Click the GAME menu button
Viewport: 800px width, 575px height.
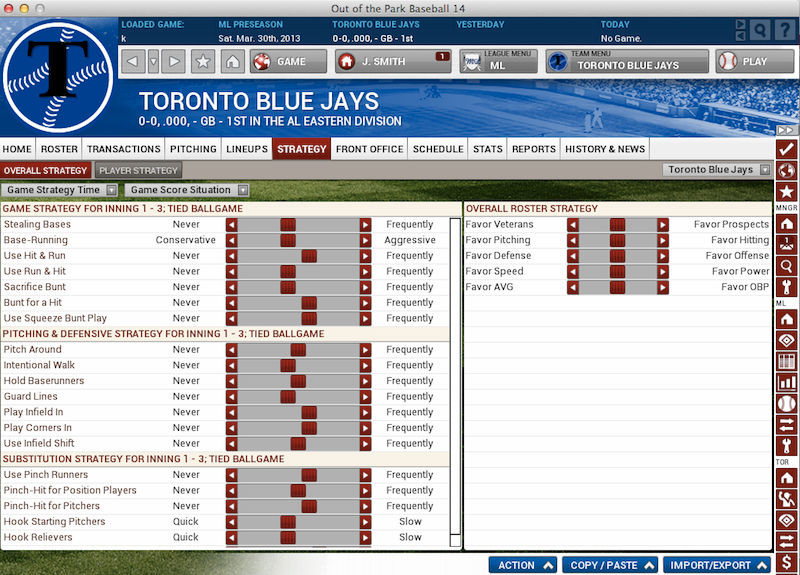288,62
